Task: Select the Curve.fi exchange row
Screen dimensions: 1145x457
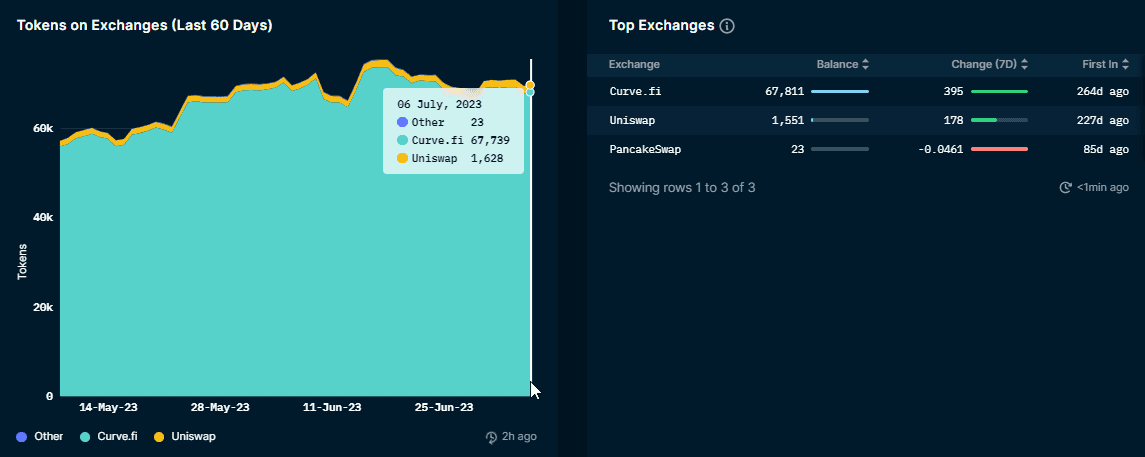Action: [x=635, y=92]
